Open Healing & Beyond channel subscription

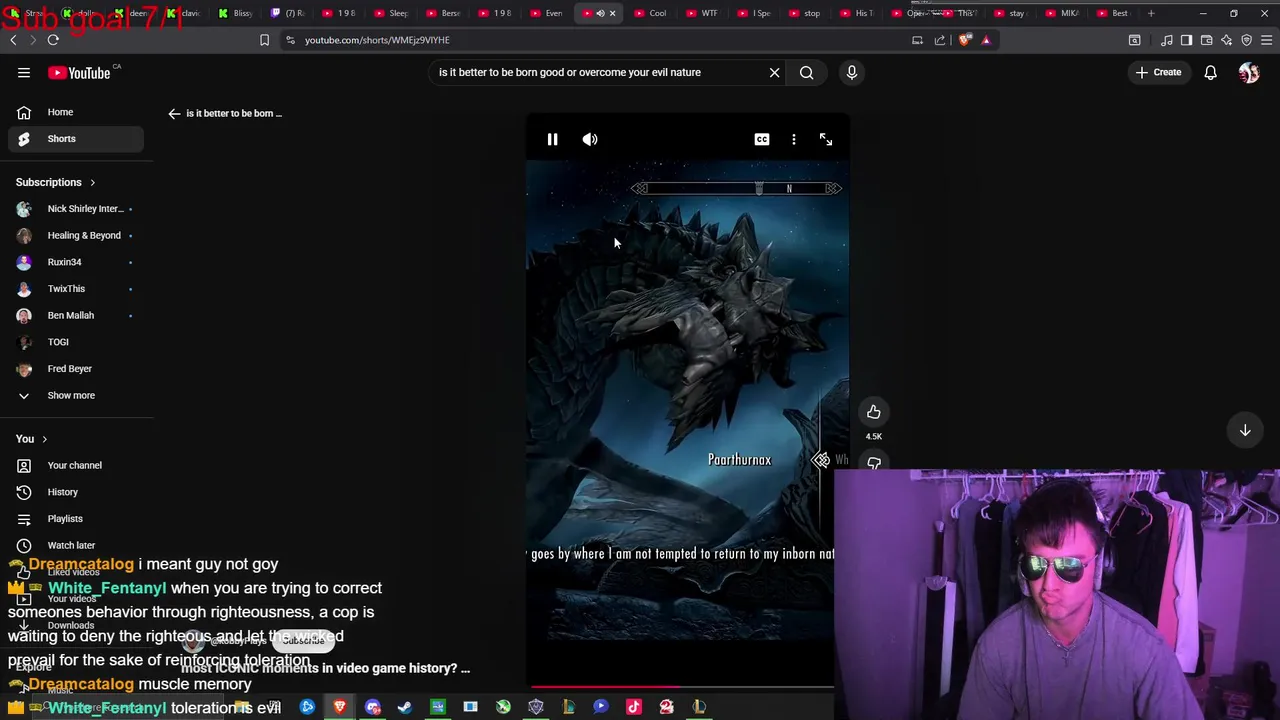[x=76, y=235]
